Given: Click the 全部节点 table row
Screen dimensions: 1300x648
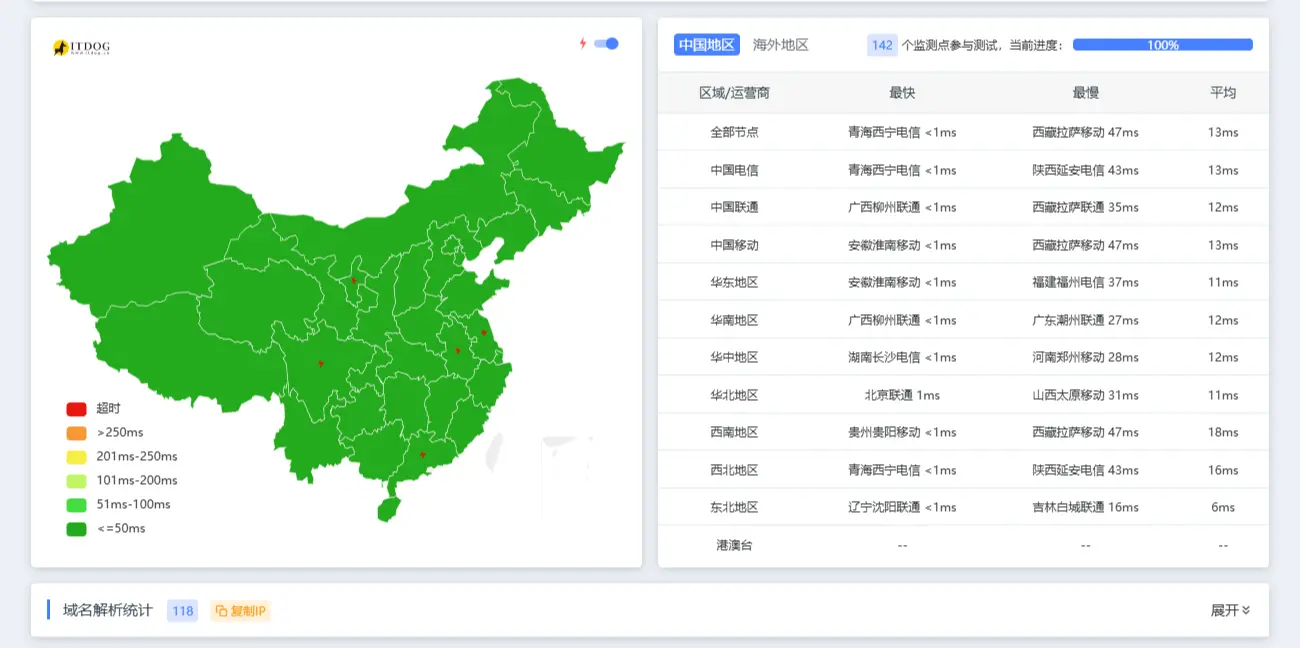Looking at the screenshot, I should (x=736, y=132).
